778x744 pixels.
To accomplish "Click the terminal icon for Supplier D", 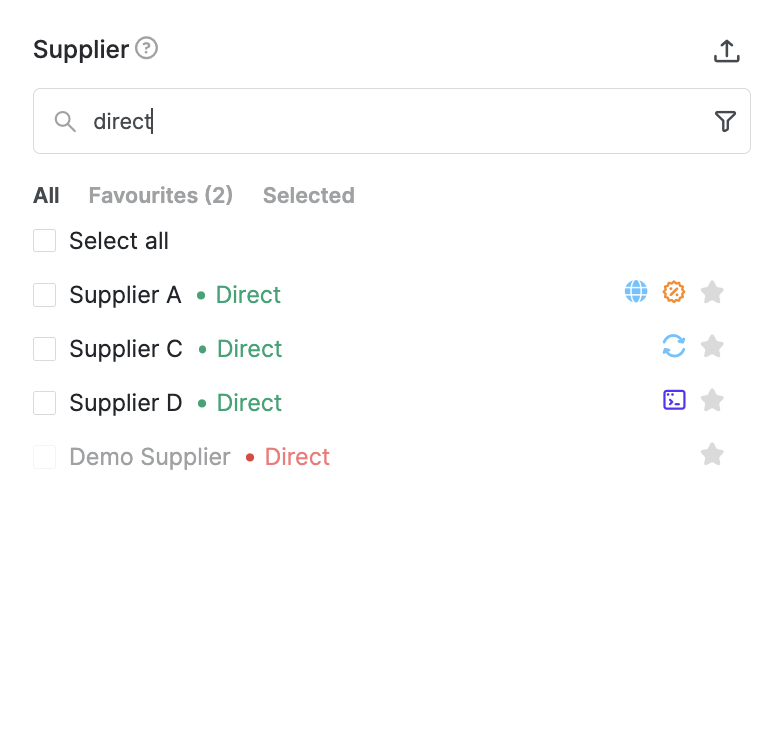I will tap(674, 400).
